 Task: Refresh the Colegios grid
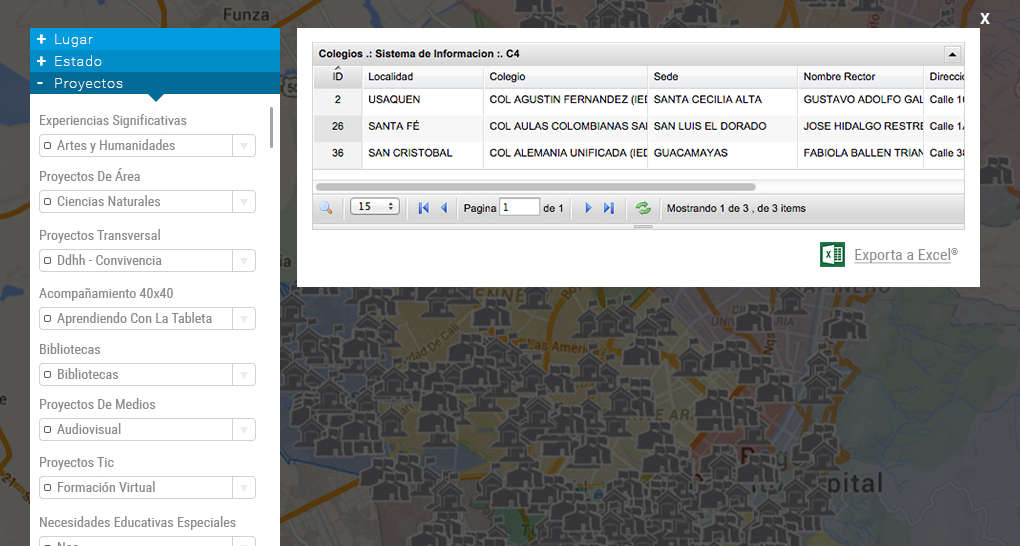tap(643, 208)
